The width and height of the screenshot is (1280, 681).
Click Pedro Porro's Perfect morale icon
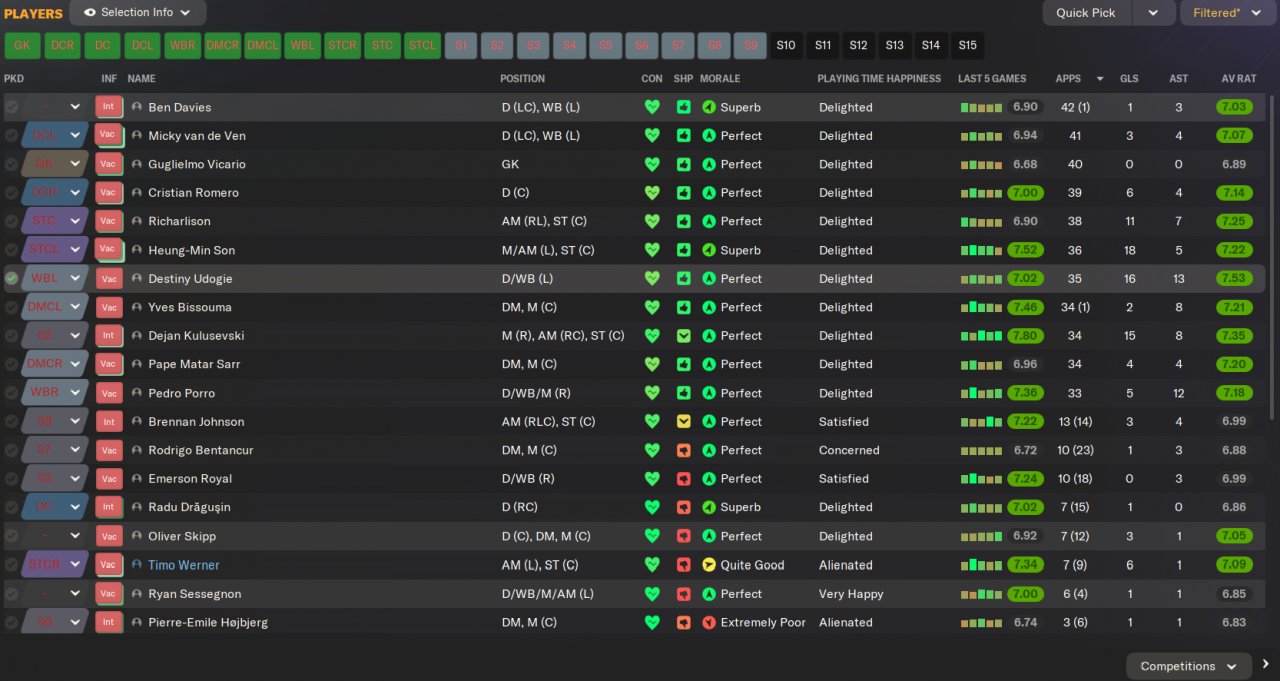click(709, 393)
